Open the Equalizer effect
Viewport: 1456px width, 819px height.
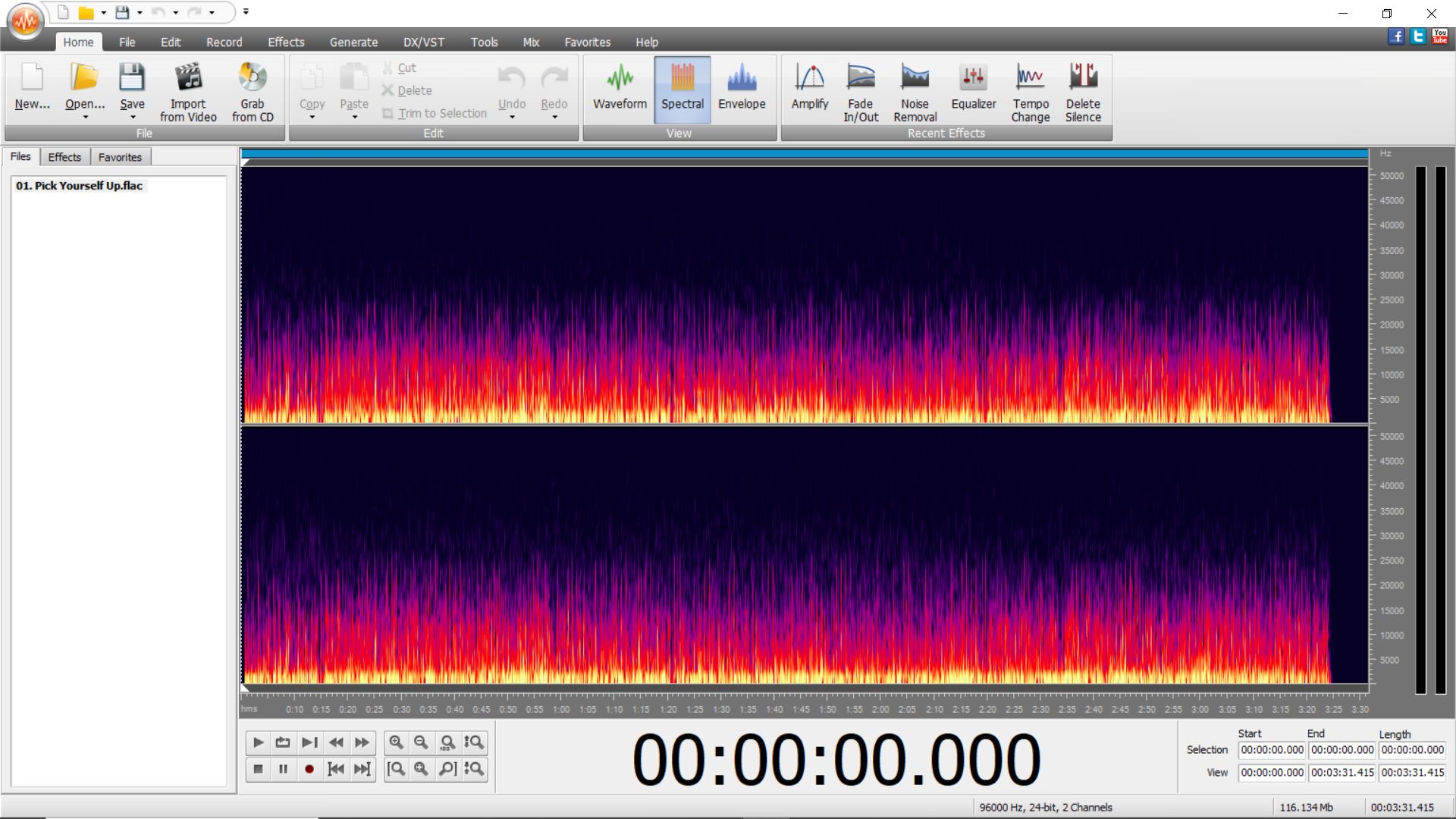tap(974, 88)
